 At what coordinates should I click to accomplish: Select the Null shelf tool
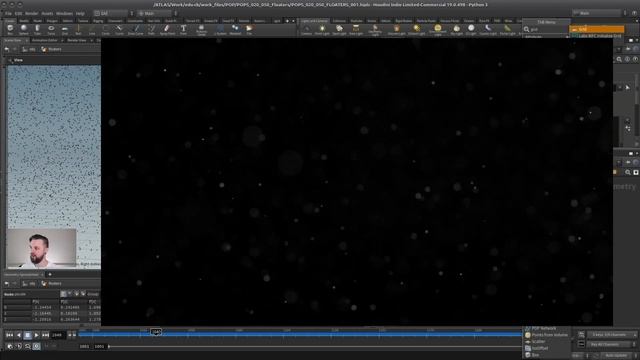tap(78, 29)
